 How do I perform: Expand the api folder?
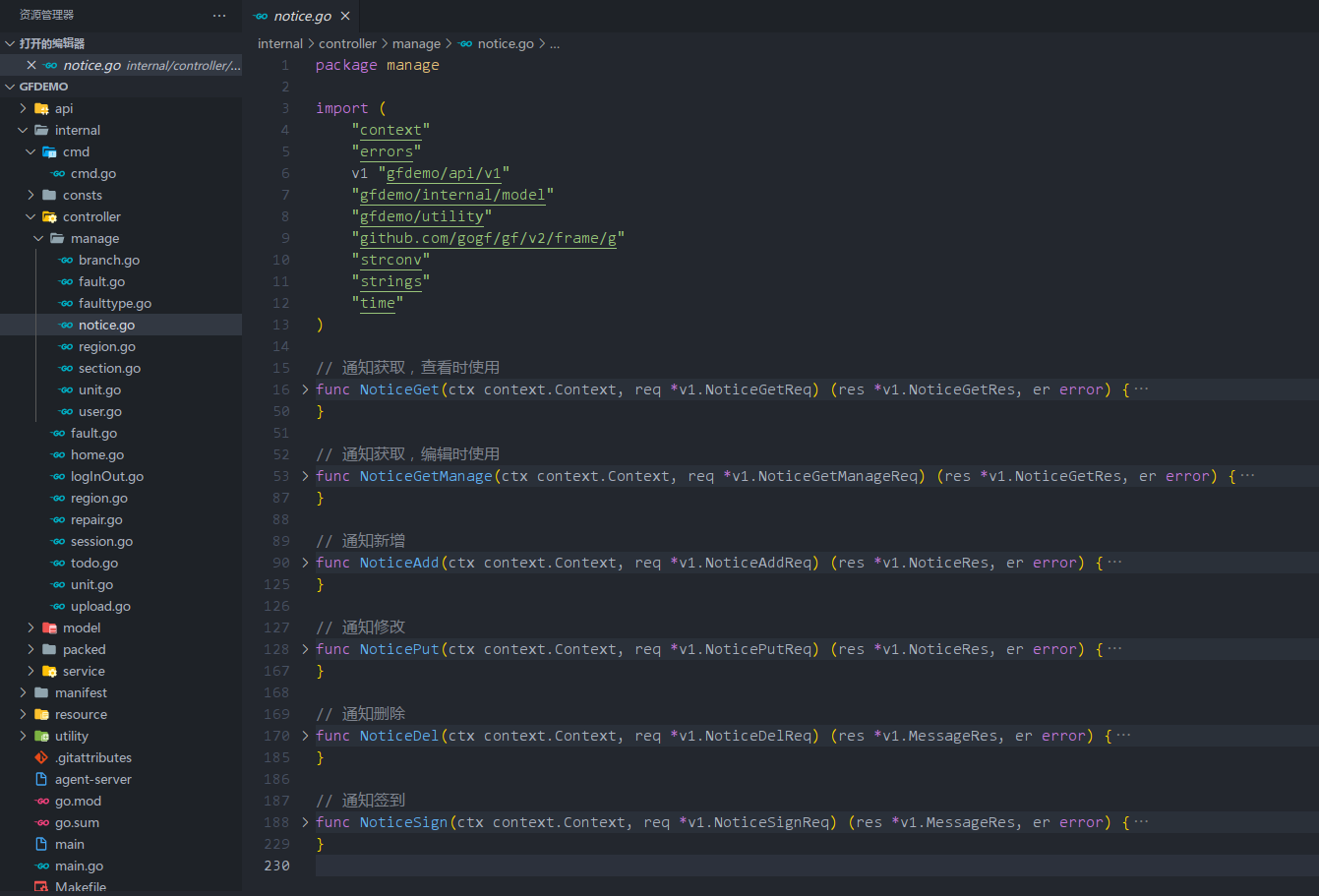(x=24, y=108)
